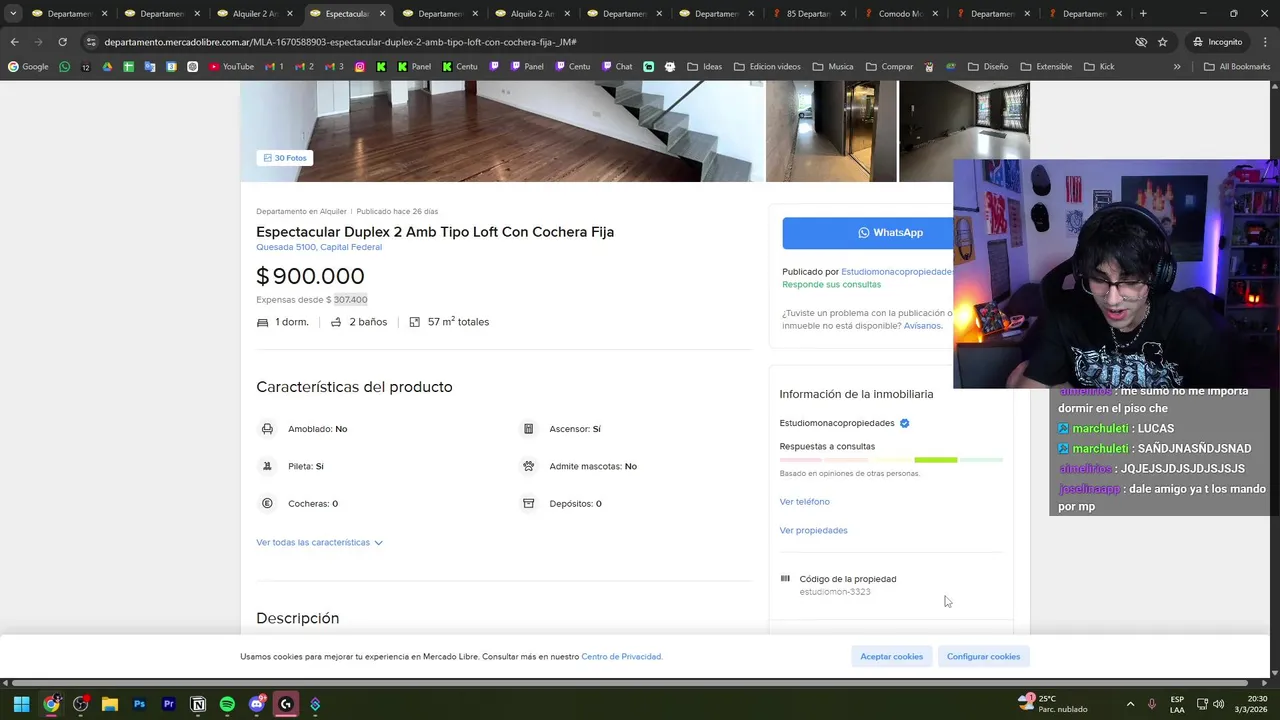Open the Ver teléfono link
This screenshot has height=720, width=1280.
tap(804, 501)
